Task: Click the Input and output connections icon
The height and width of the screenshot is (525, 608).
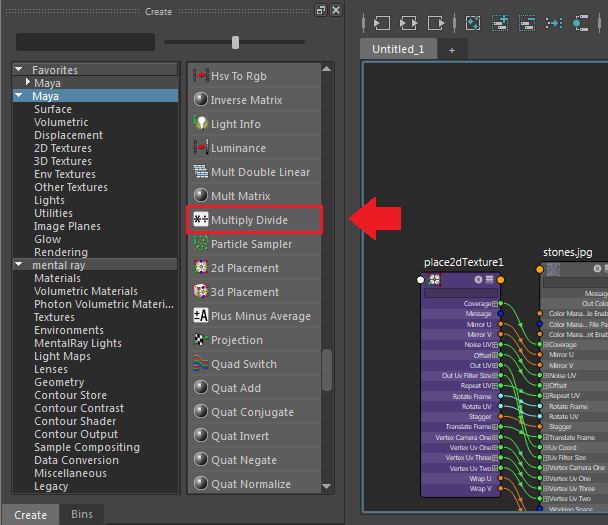Action: [408, 21]
